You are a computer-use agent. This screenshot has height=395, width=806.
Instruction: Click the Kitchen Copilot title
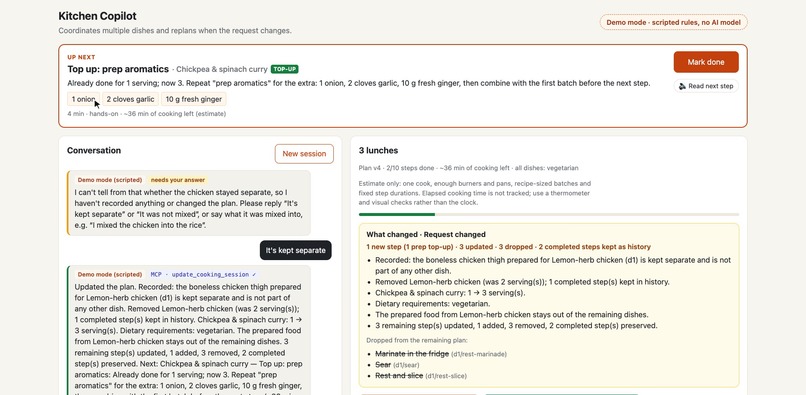[x=97, y=16]
